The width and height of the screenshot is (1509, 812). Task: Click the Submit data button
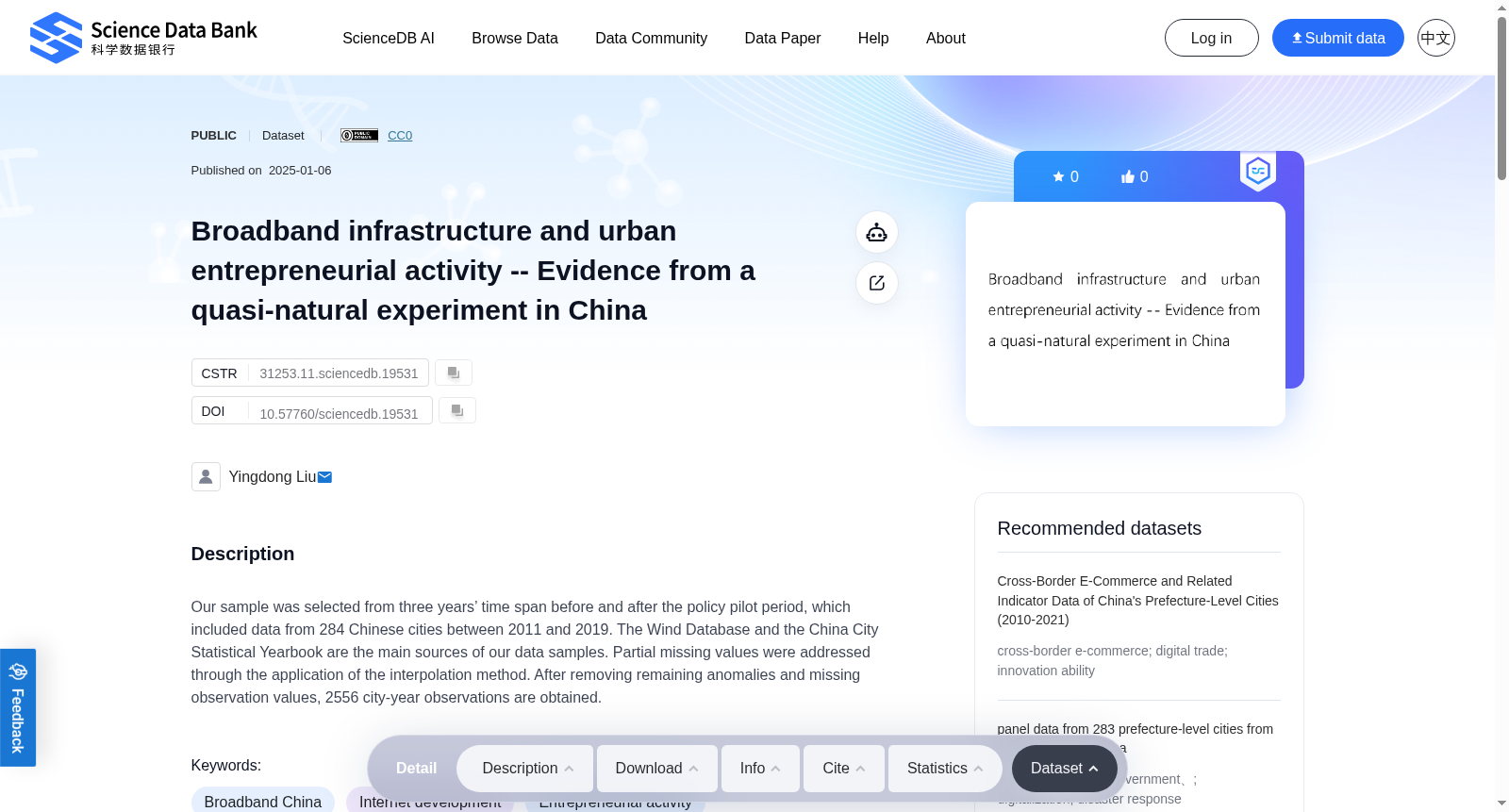coord(1338,38)
